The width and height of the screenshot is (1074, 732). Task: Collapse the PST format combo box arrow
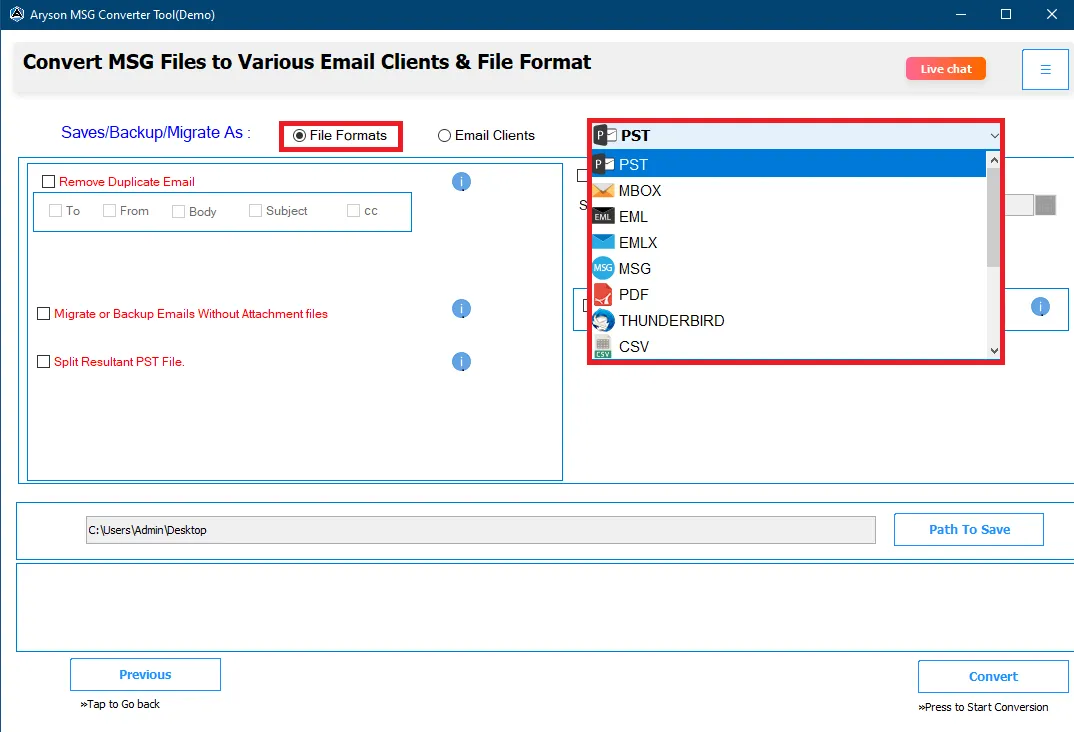pyautogui.click(x=994, y=136)
